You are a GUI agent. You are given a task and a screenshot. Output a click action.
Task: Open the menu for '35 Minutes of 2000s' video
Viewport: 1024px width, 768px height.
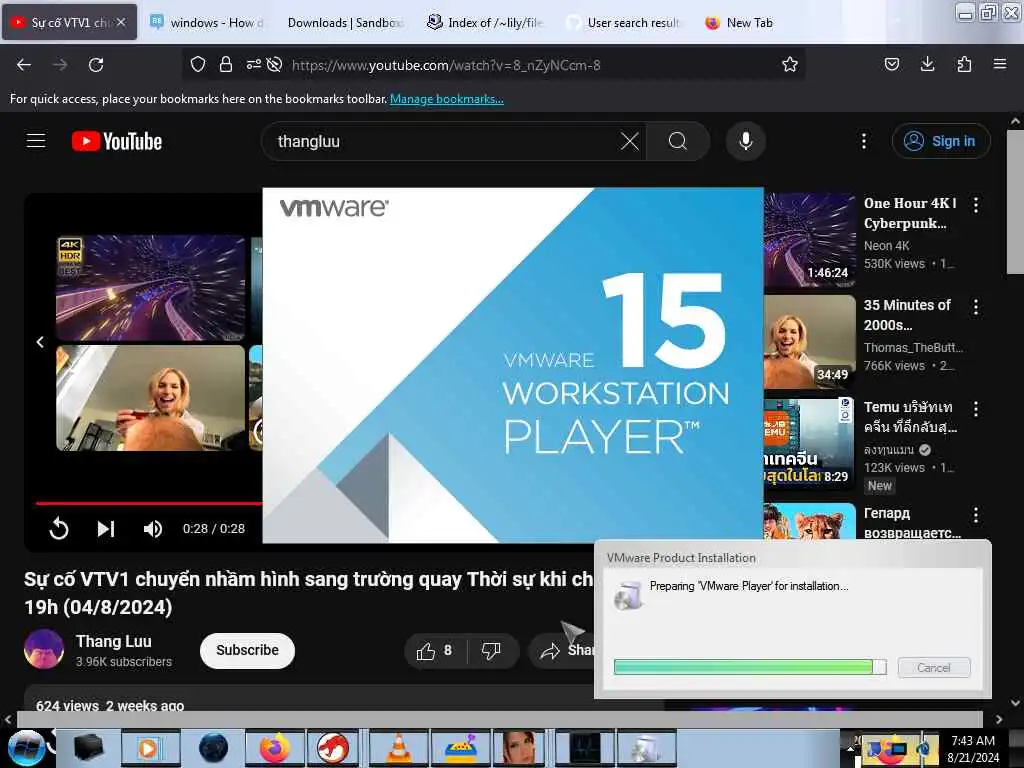click(976, 307)
